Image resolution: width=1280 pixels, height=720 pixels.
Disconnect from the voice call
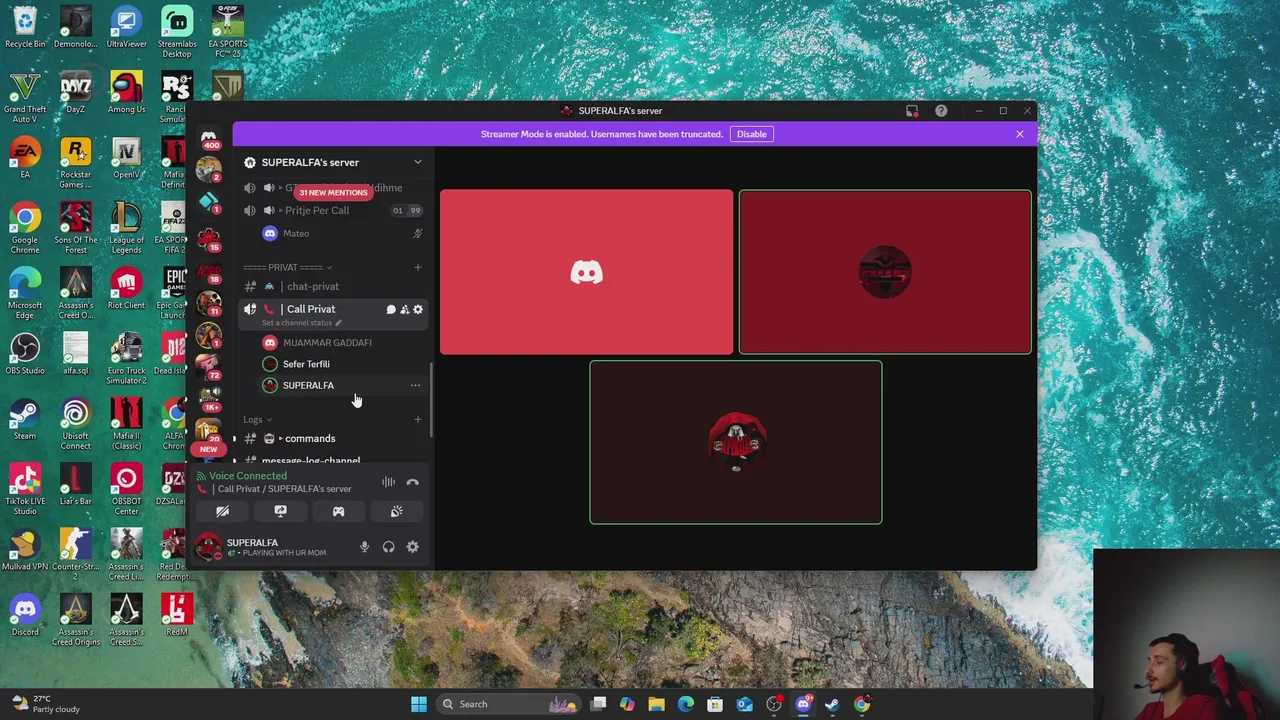(x=412, y=482)
